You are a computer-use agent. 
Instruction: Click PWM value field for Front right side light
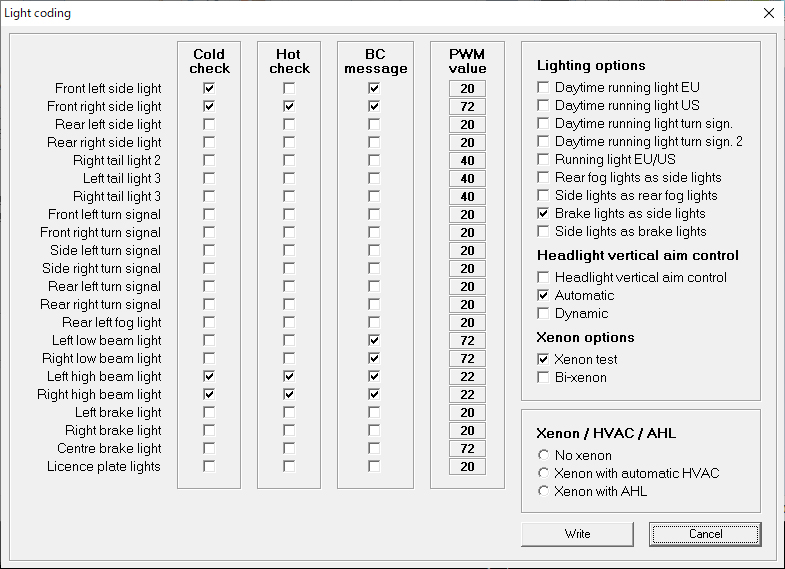coord(467,107)
